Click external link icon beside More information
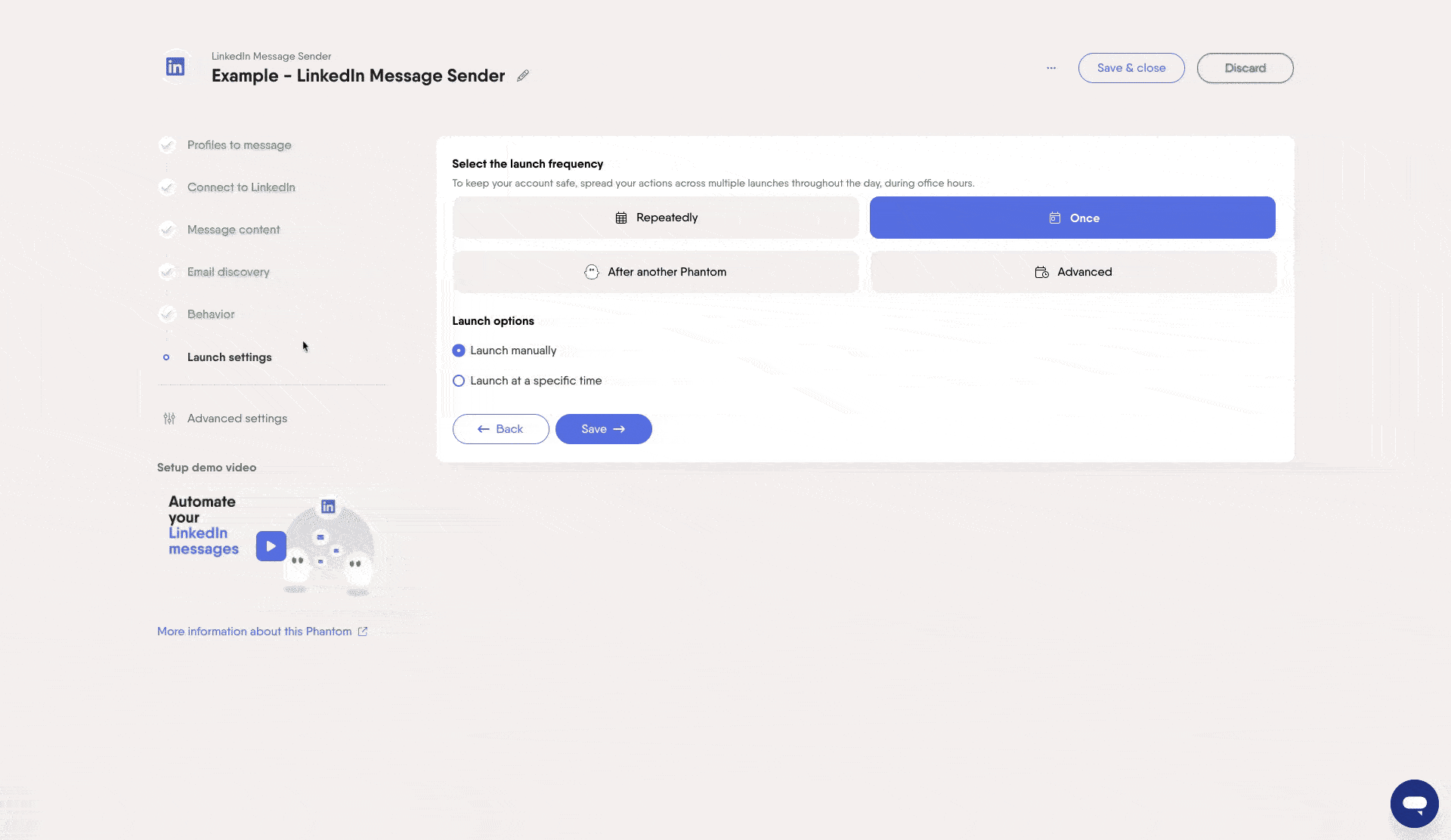The height and width of the screenshot is (840, 1451). (363, 632)
